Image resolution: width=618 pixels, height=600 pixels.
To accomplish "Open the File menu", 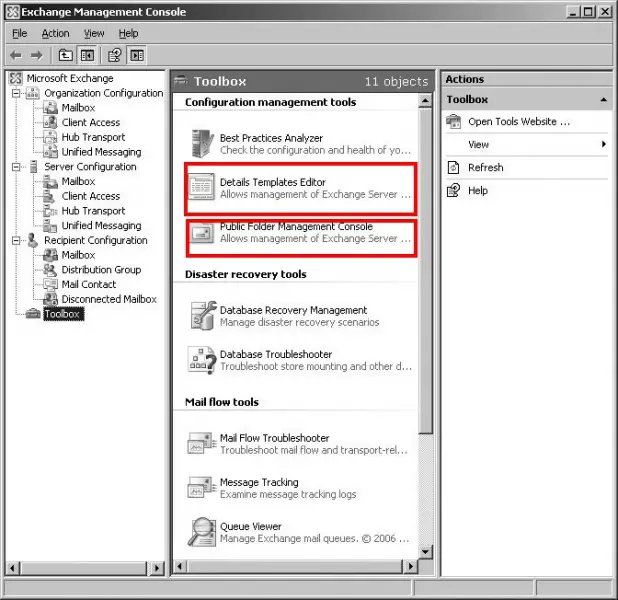I will [x=20, y=34].
